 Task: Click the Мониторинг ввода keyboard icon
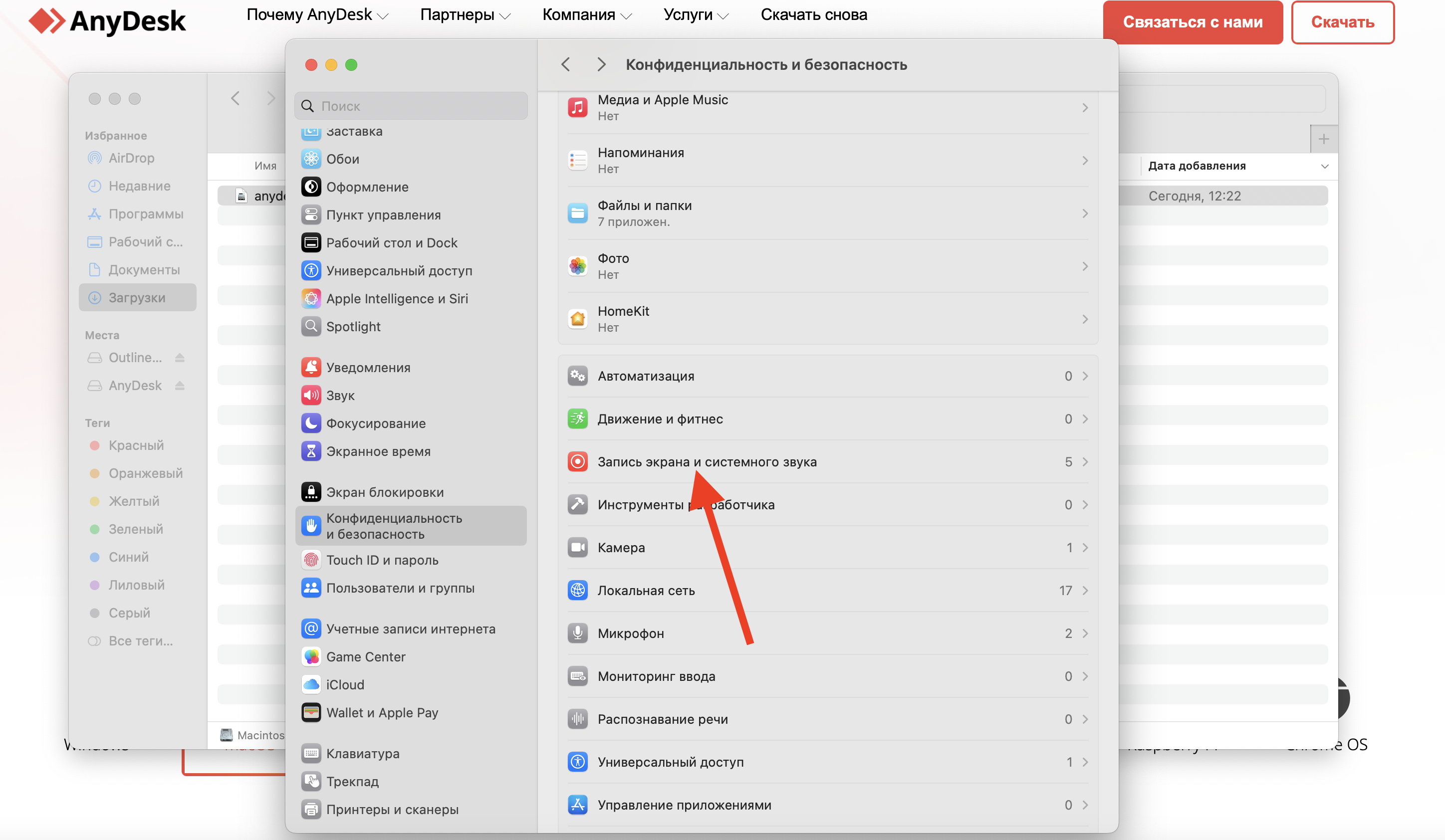click(x=577, y=676)
